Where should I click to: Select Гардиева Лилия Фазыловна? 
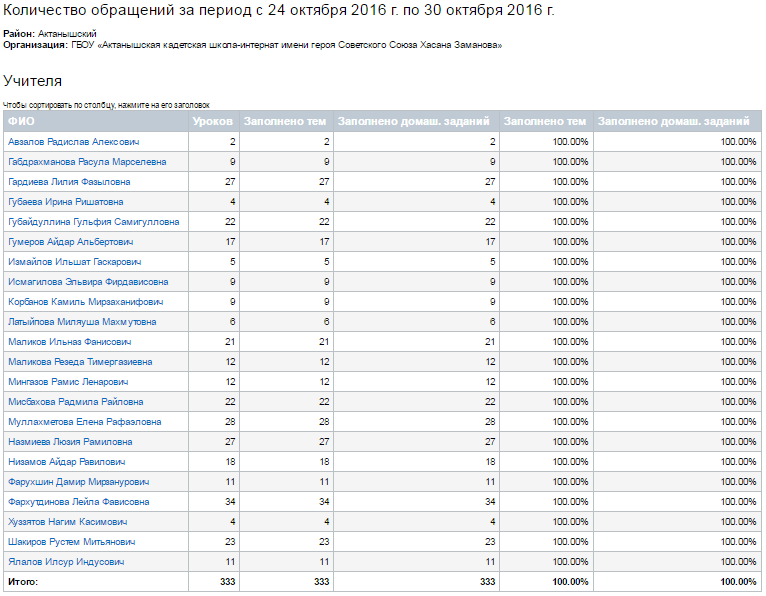69,182
